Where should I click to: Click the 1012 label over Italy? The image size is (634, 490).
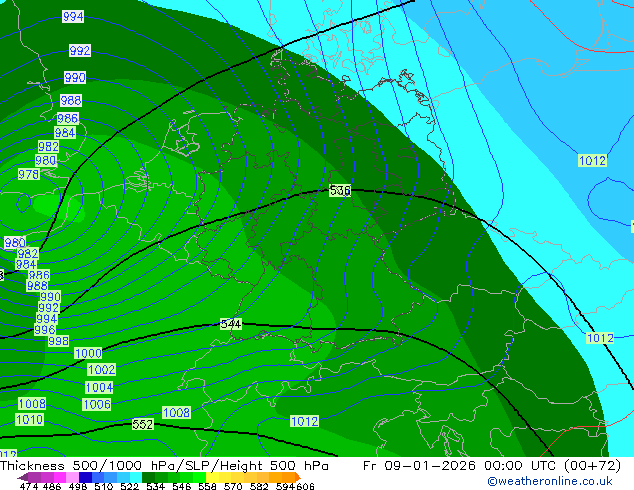coord(304,421)
